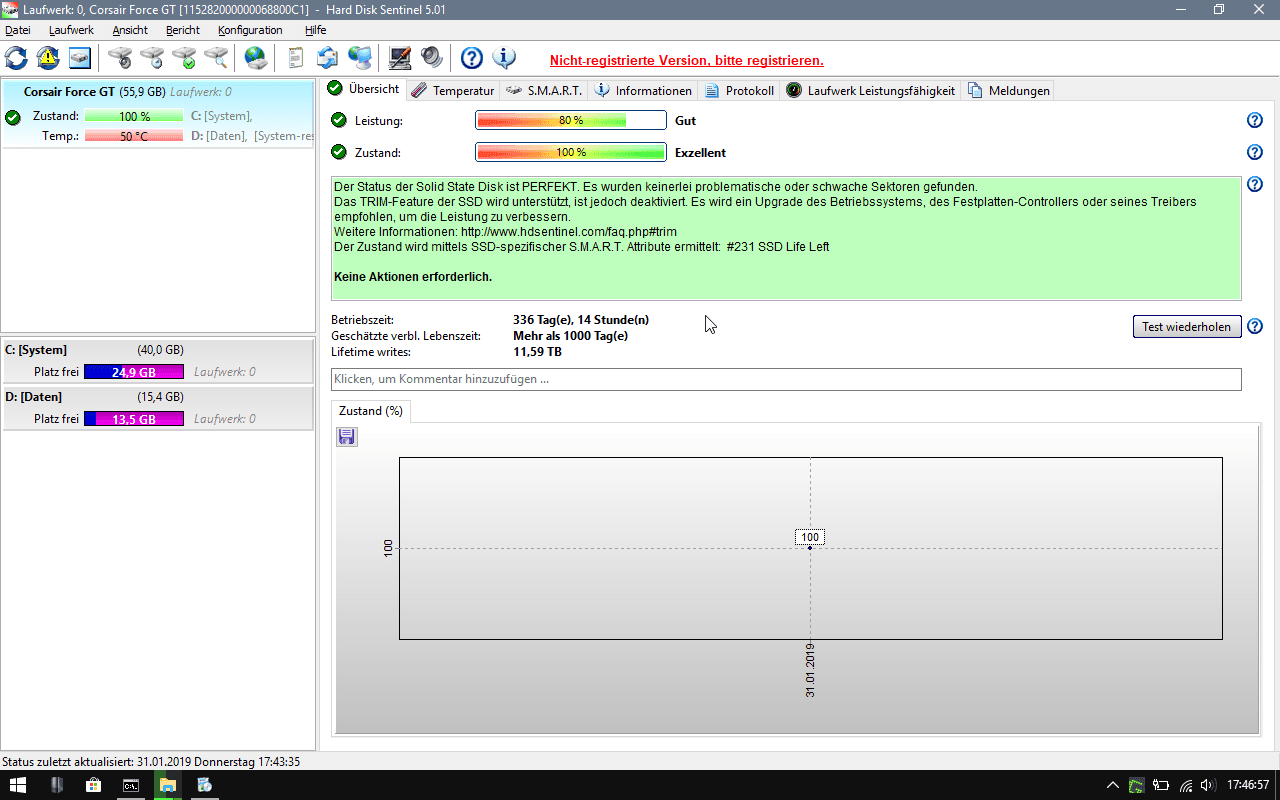Click the disk with clock icon
The height and width of the screenshot is (800, 1280).
pos(152,58)
